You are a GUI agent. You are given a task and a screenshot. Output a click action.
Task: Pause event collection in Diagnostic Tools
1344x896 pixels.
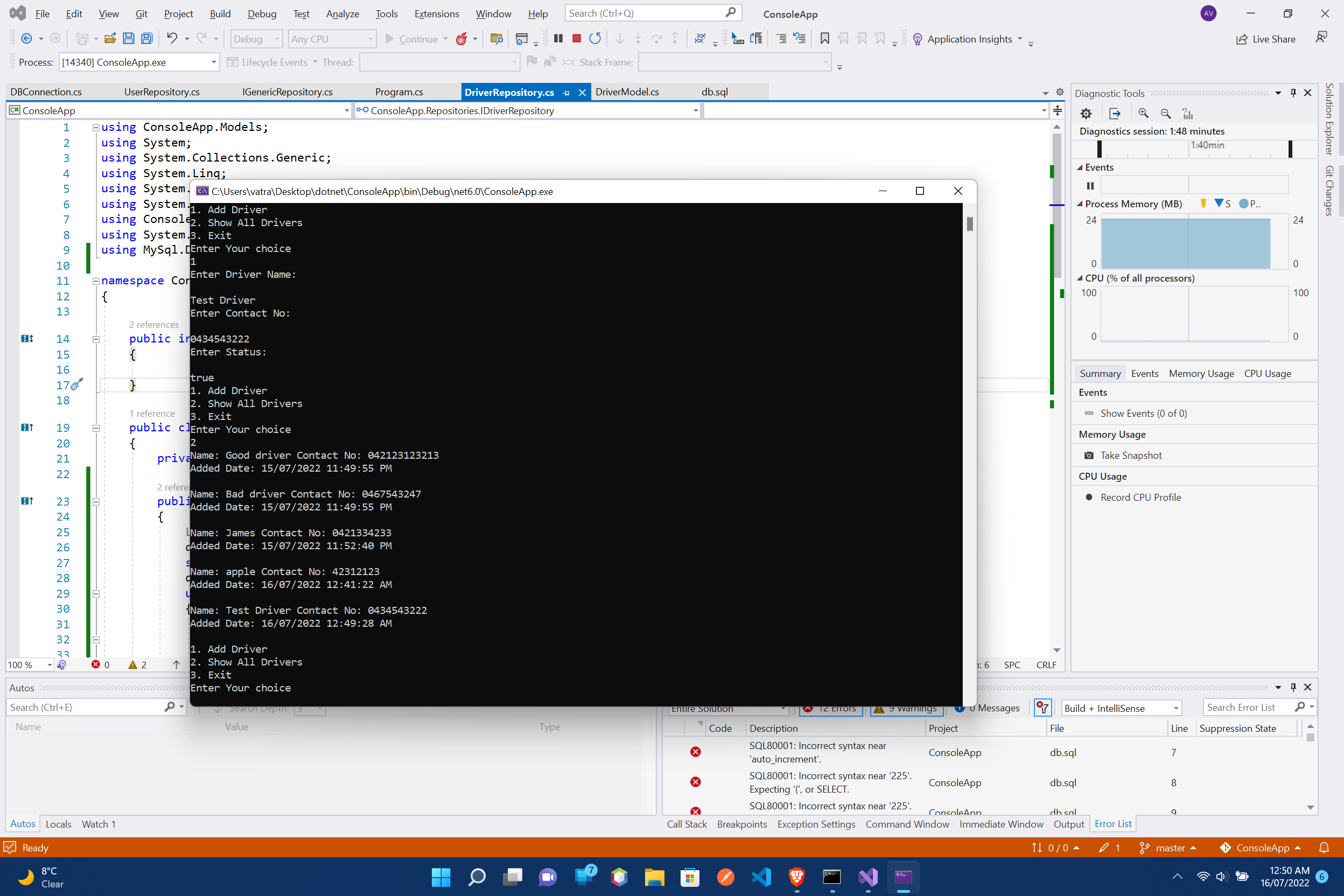(1090, 185)
